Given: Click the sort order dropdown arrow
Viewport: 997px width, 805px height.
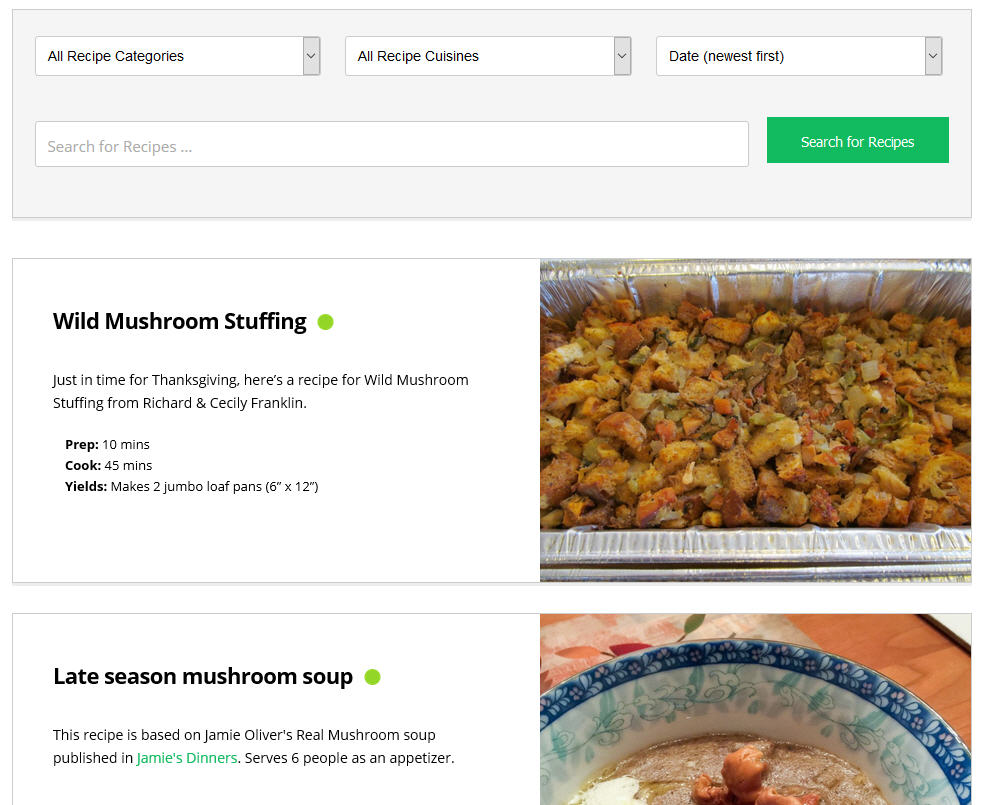Looking at the screenshot, I should [x=933, y=56].
